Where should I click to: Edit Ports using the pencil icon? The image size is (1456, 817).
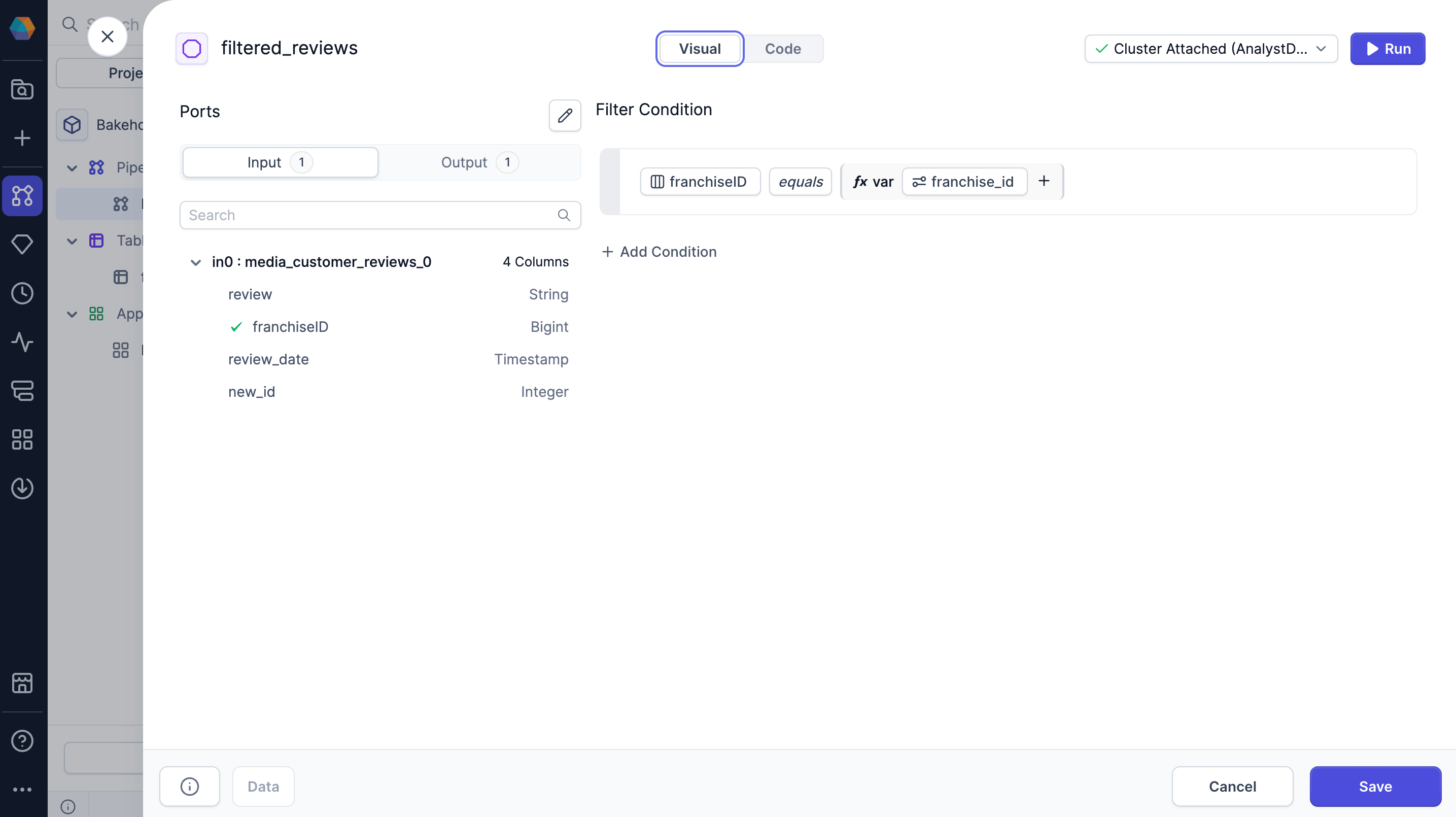pyautogui.click(x=565, y=115)
